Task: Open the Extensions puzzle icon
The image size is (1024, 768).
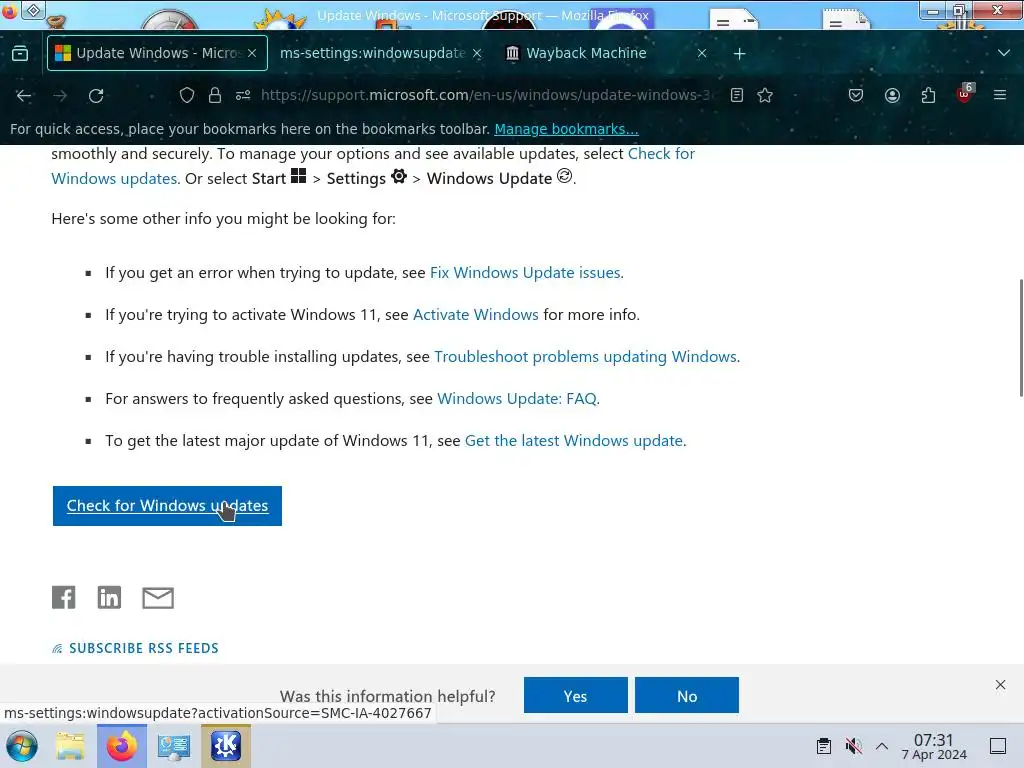Action: [x=928, y=95]
